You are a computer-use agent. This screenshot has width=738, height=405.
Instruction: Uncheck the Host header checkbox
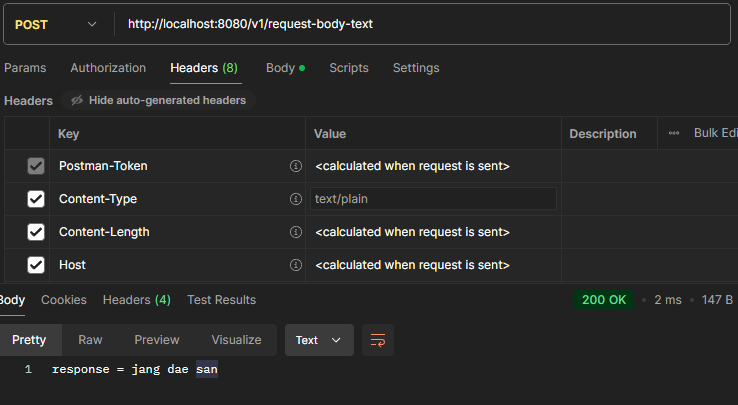[x=36, y=265]
